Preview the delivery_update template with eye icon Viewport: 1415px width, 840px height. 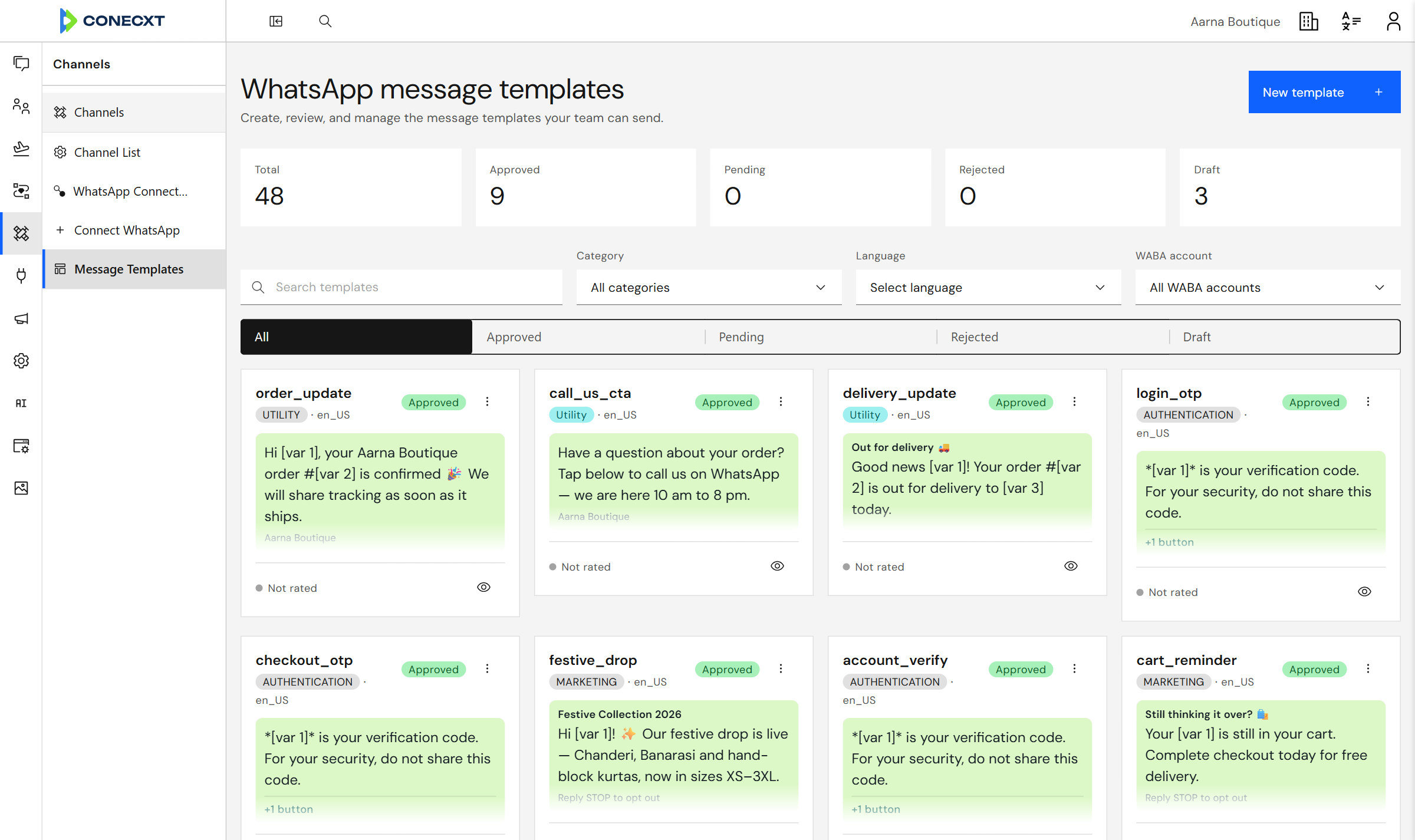tap(1071, 566)
